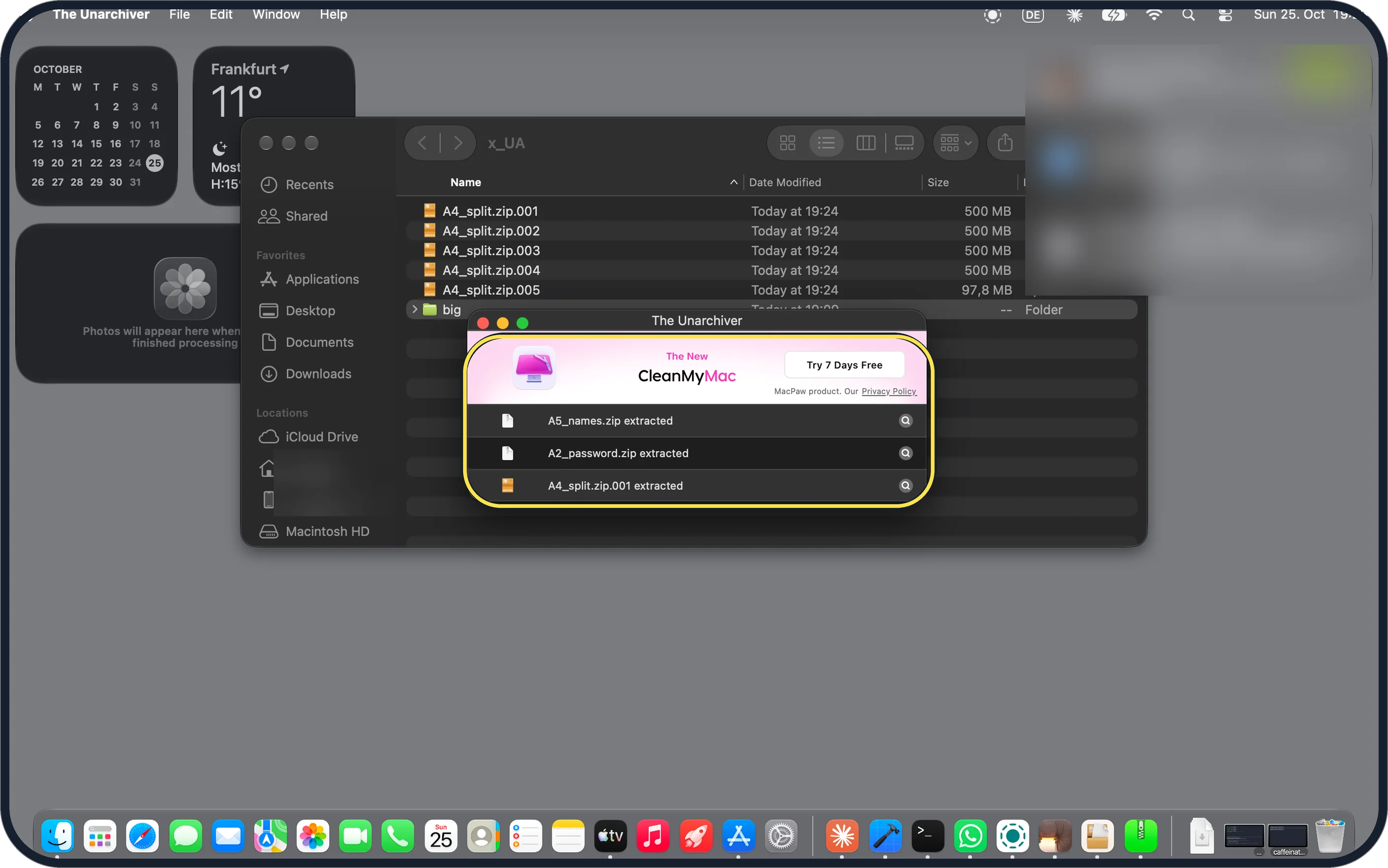Open the File menu

click(x=179, y=14)
